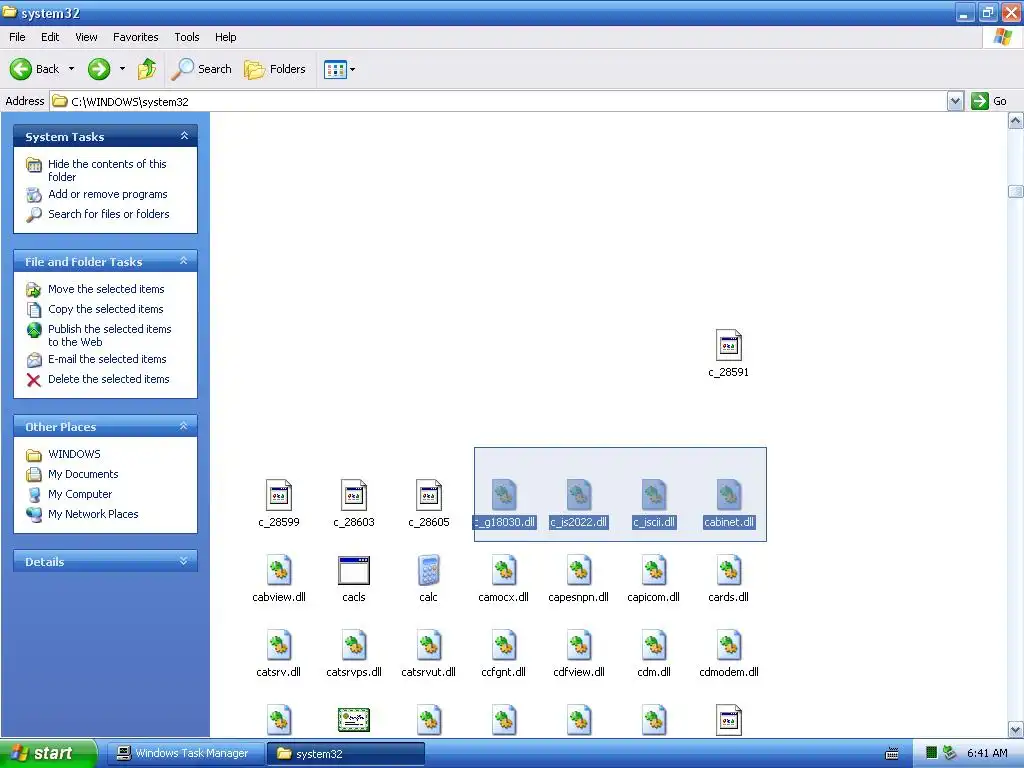Click the scrollbar up arrow
This screenshot has height=768, width=1024.
(x=1016, y=121)
